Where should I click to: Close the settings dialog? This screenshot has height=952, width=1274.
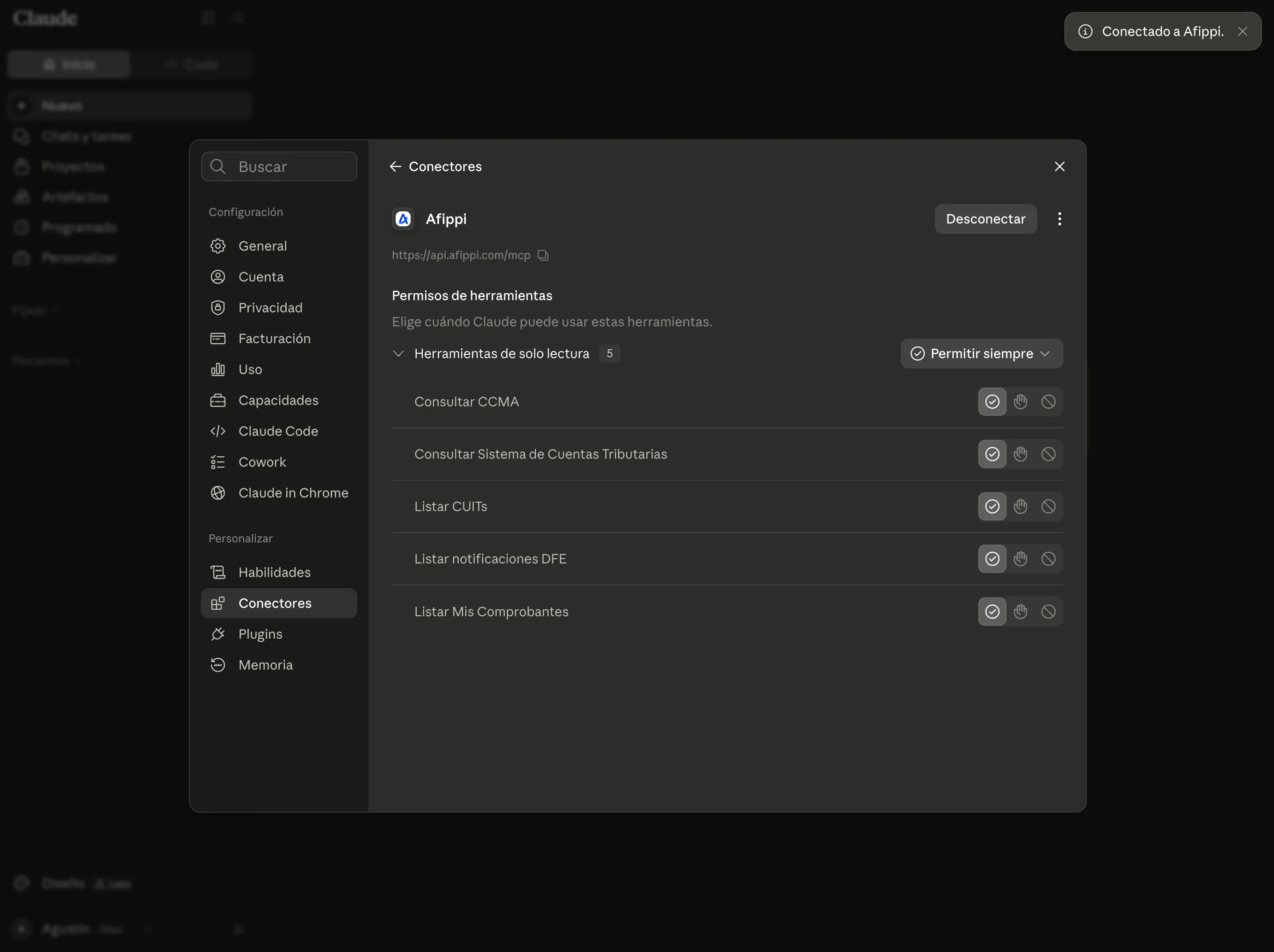(x=1059, y=166)
